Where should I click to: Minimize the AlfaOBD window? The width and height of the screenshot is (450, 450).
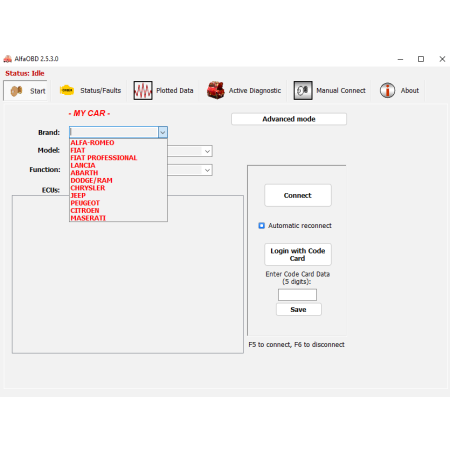(400, 59)
